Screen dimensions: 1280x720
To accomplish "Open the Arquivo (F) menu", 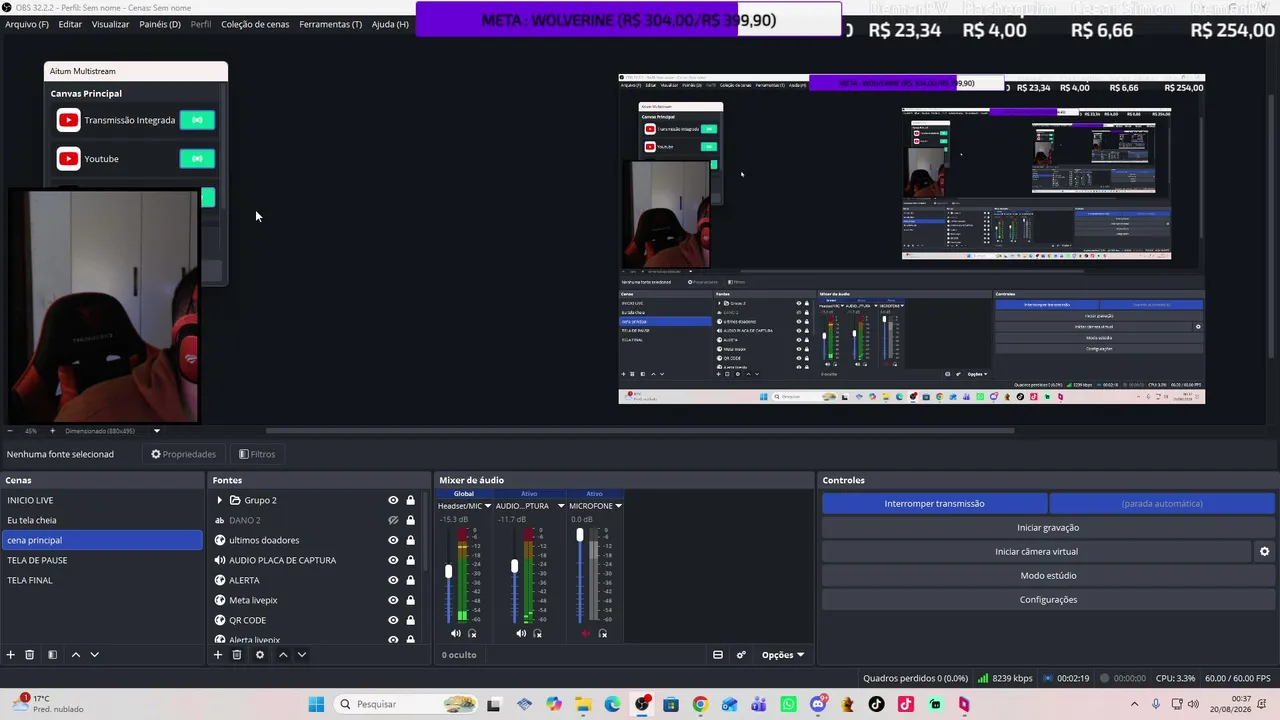I will [x=27, y=24].
